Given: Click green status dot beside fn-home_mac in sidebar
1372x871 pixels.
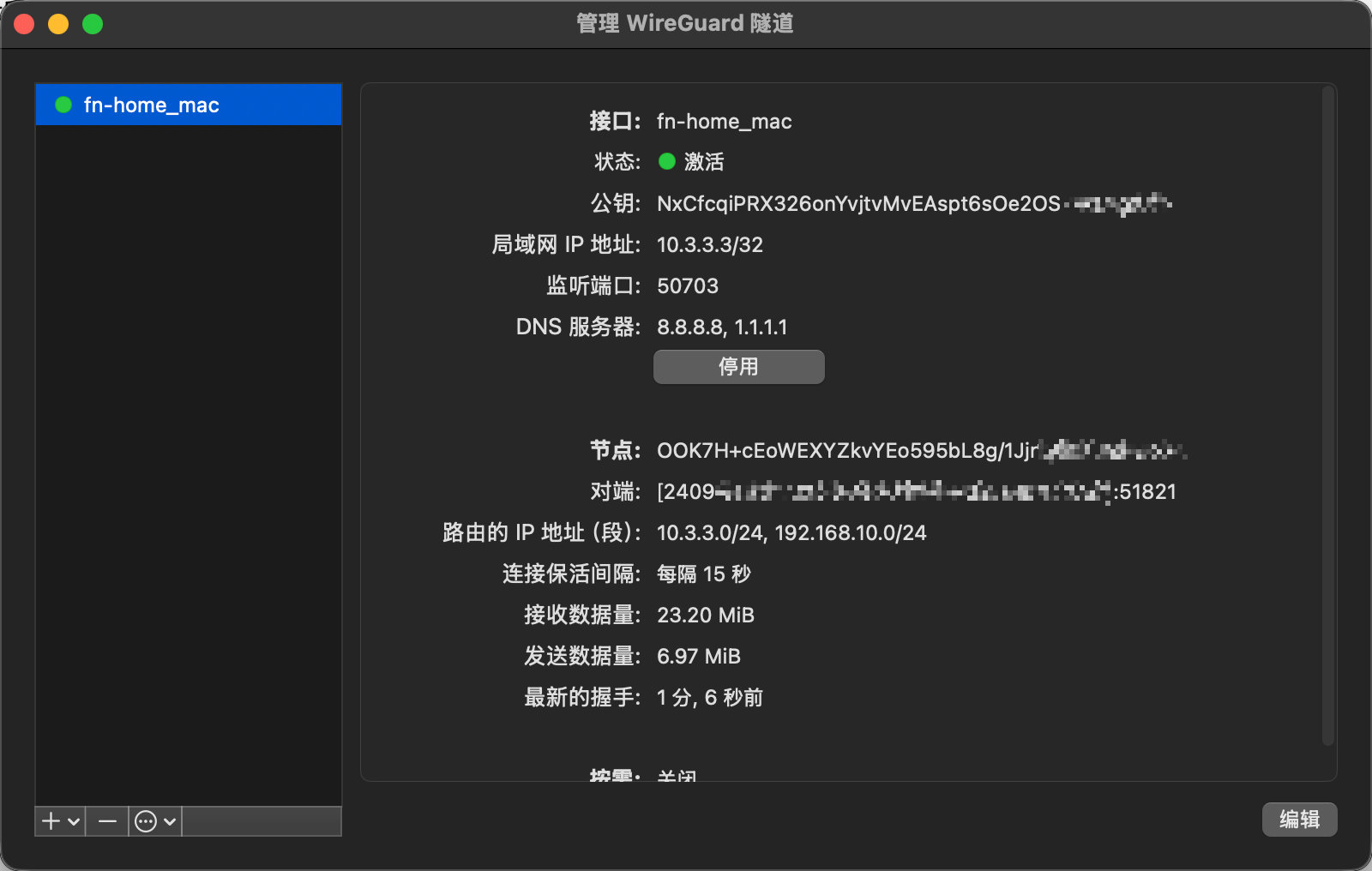Looking at the screenshot, I should (x=63, y=105).
